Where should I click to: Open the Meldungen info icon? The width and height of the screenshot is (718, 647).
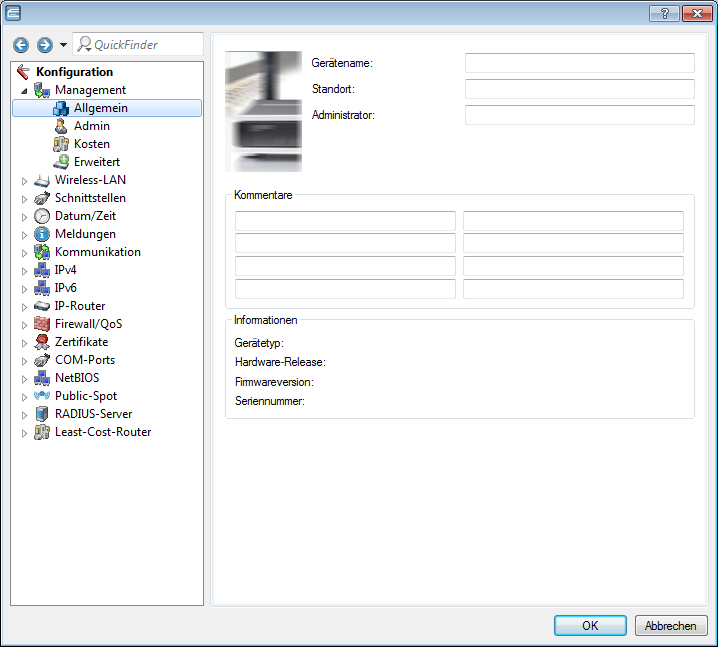(x=42, y=234)
